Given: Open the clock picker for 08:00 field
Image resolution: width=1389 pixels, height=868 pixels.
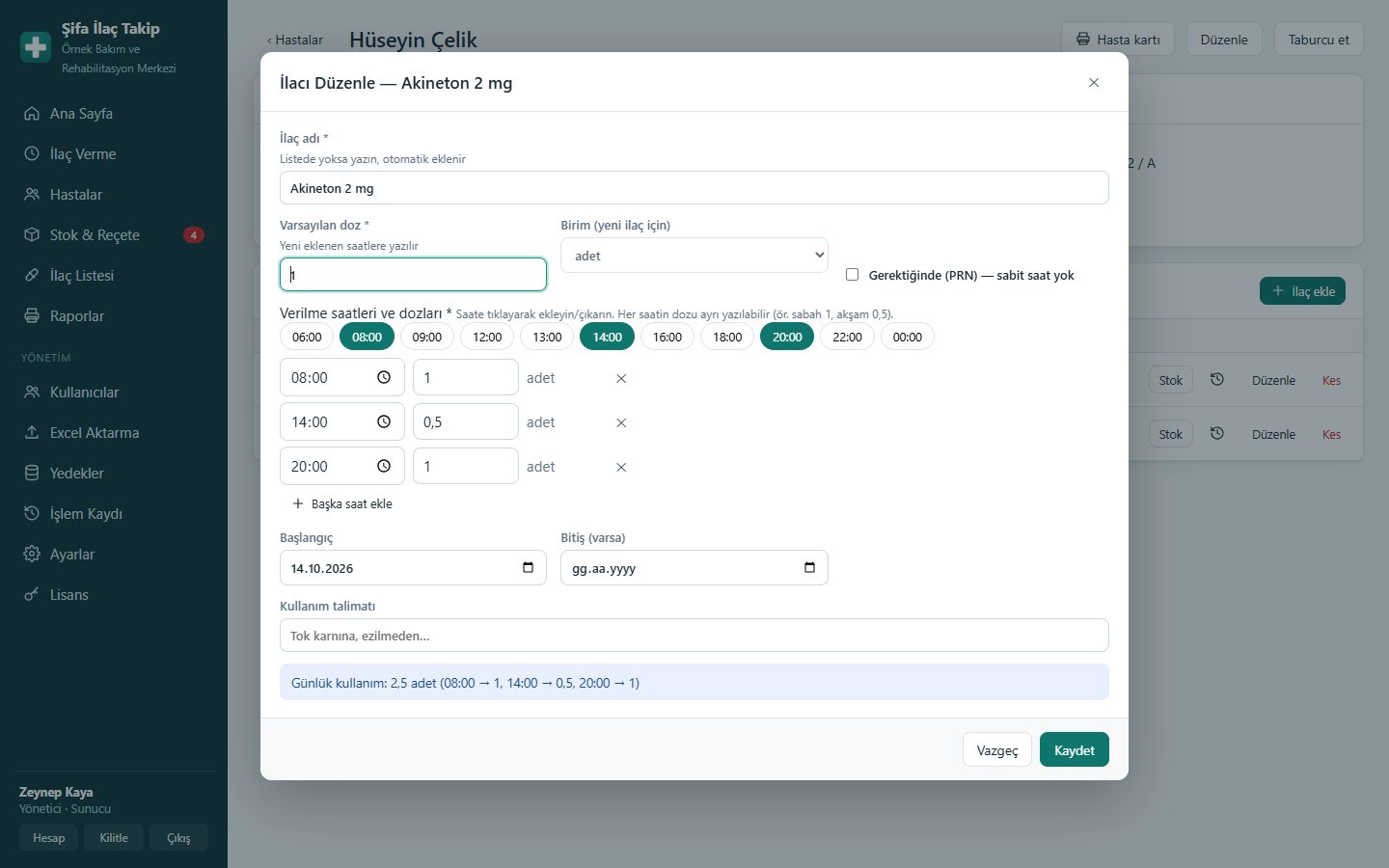Looking at the screenshot, I should click(384, 377).
